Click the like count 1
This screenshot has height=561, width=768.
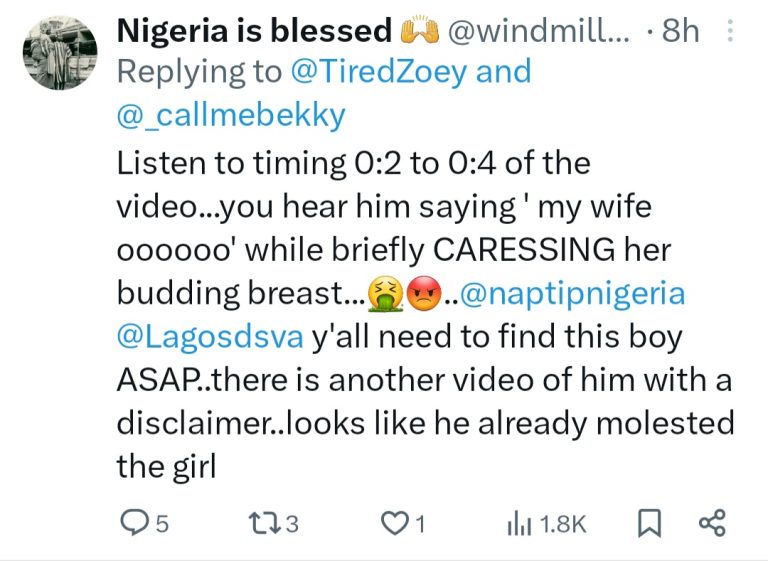click(421, 524)
